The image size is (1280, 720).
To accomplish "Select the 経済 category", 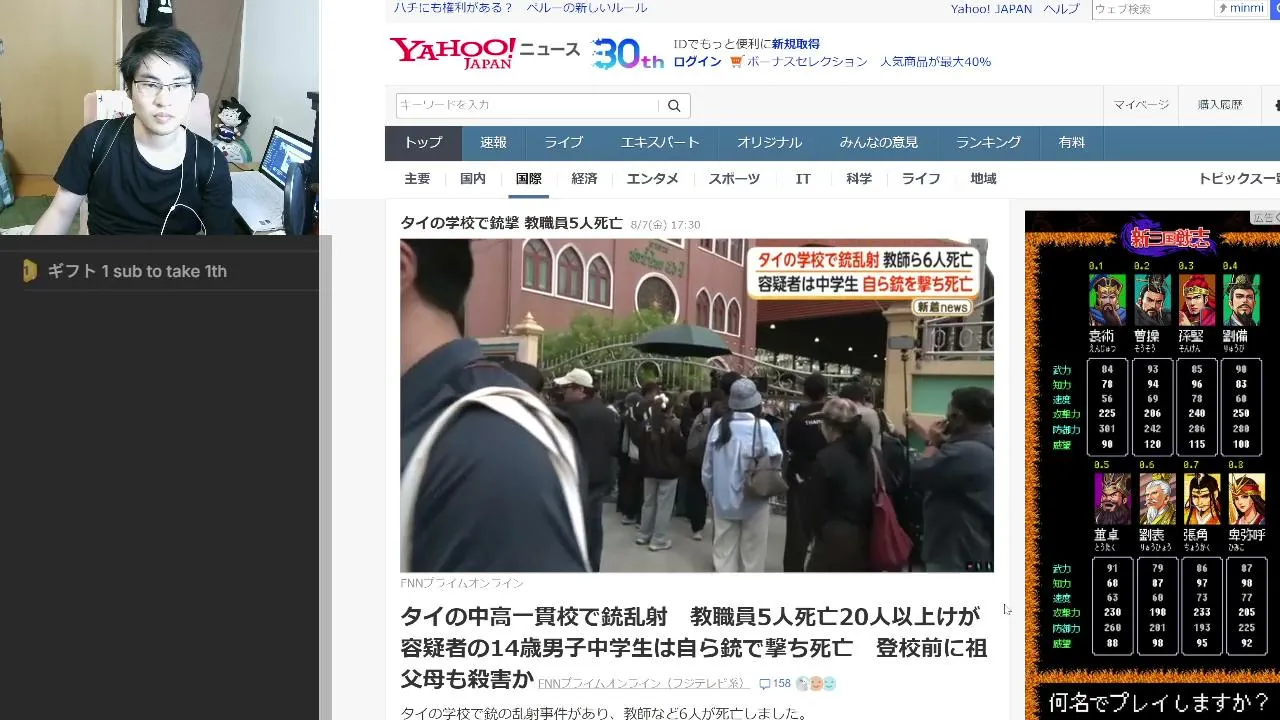I will pyautogui.click(x=585, y=179).
